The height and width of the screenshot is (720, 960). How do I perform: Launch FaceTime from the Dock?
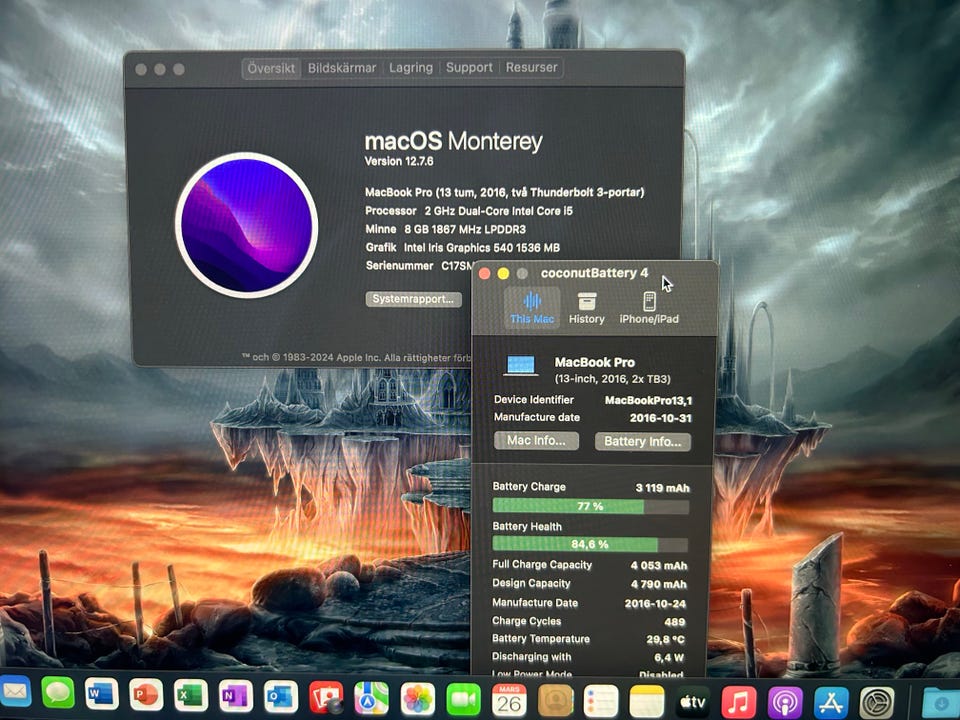[463, 699]
